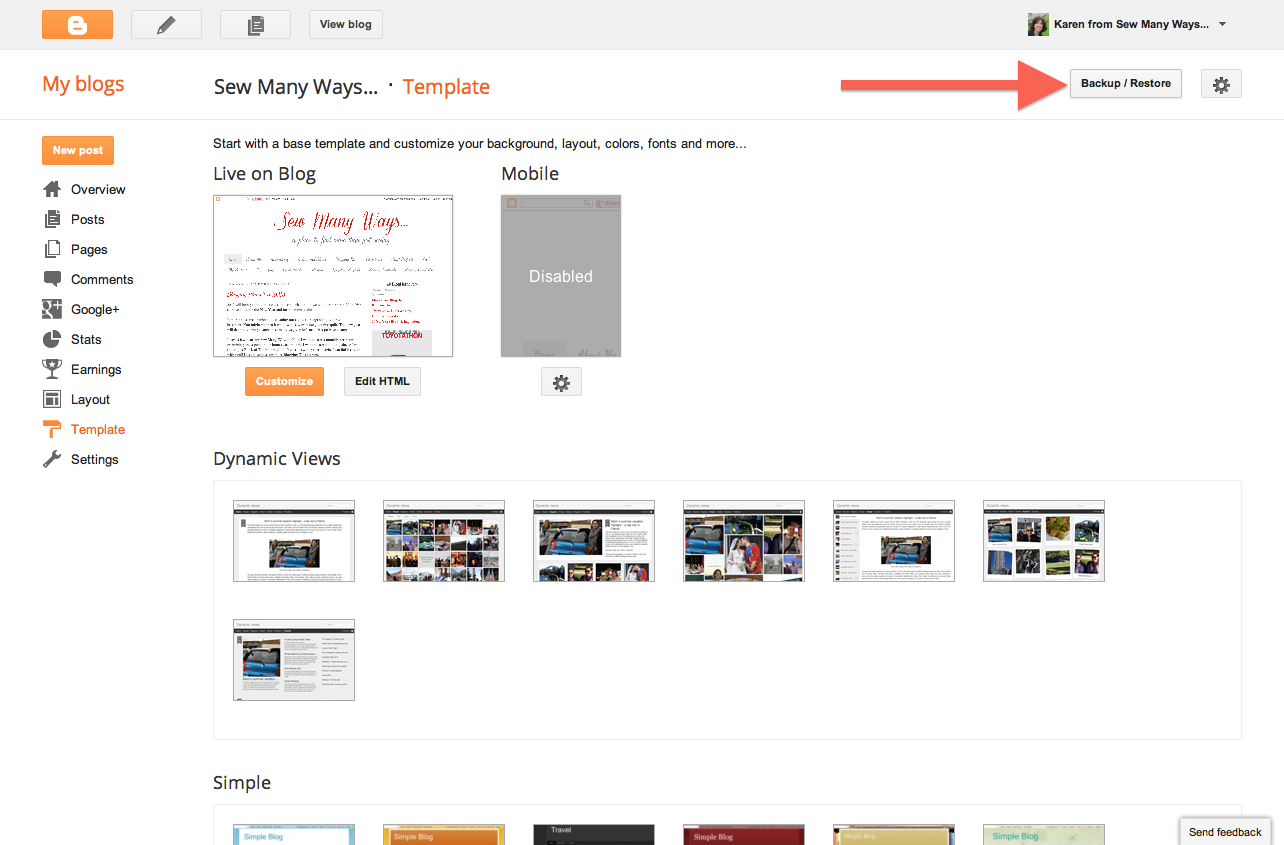The image size is (1284, 845).
Task: Click the Earnings trophy icon
Action: 52,369
